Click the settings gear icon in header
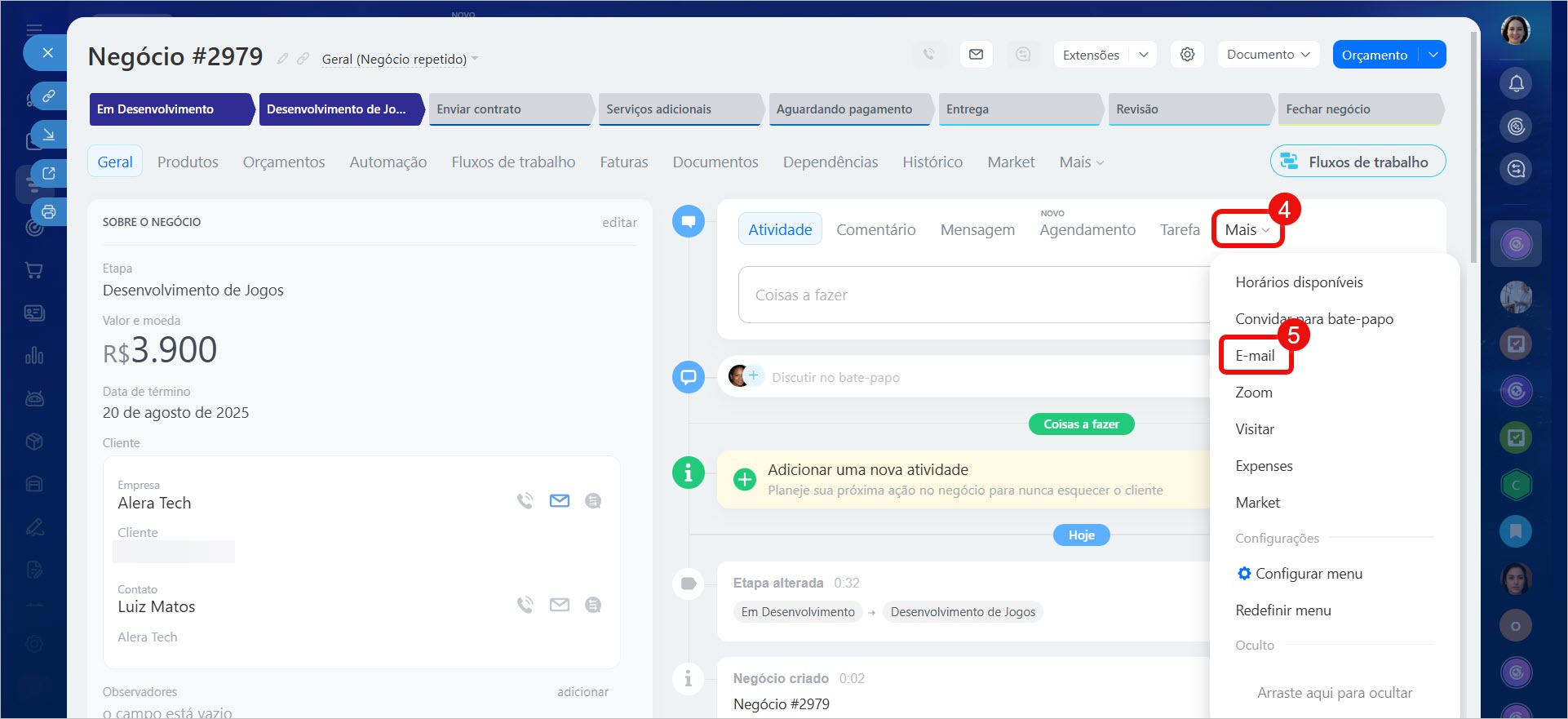This screenshot has width=1568, height=719. (x=1187, y=55)
